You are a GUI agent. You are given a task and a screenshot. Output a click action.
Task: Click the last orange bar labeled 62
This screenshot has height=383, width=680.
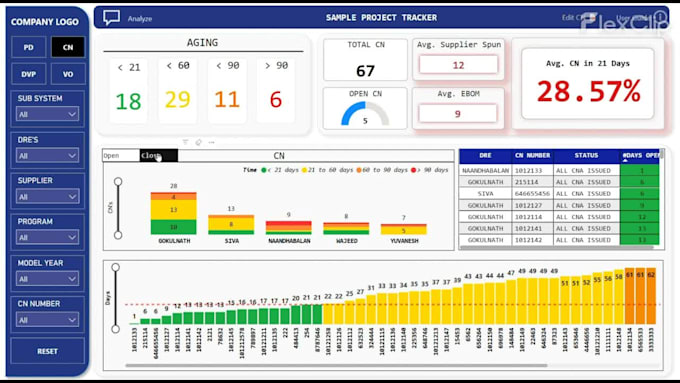tap(651, 295)
